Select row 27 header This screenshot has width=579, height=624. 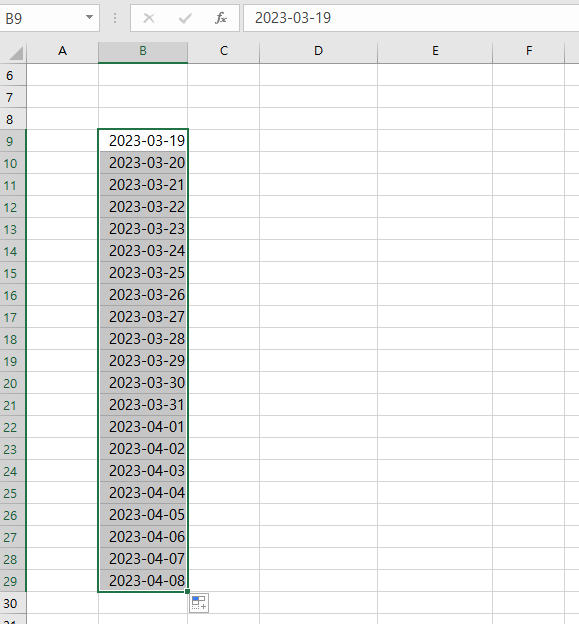pyautogui.click(x=13, y=537)
